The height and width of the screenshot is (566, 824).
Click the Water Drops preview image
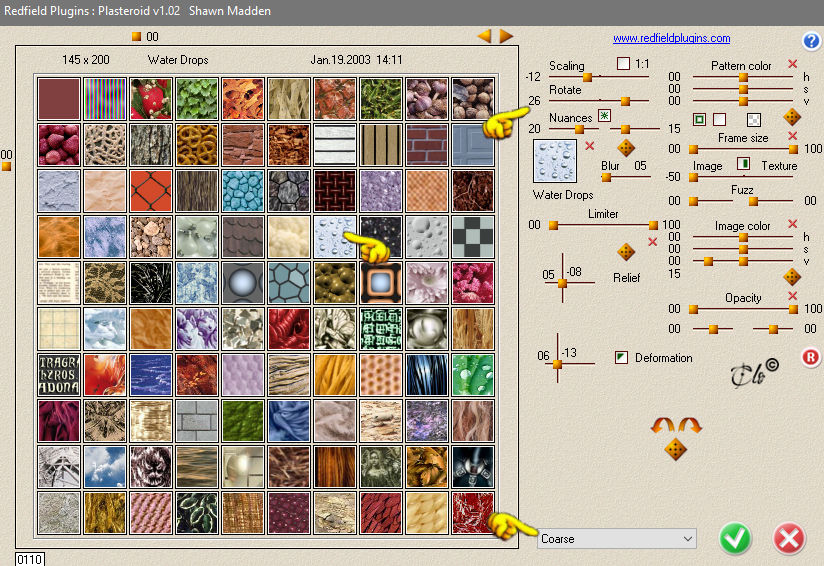pyautogui.click(x=555, y=161)
